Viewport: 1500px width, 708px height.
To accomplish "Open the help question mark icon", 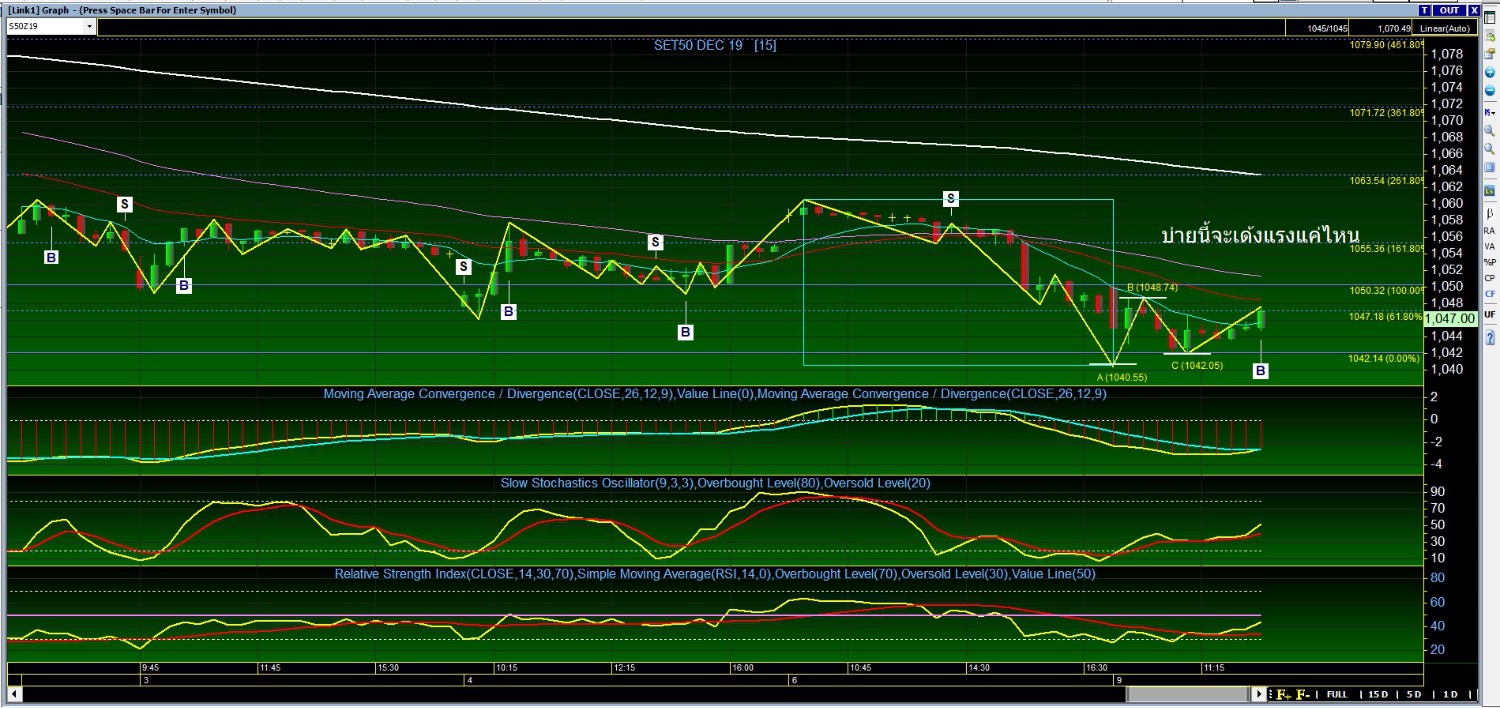I will pyautogui.click(x=1489, y=337).
